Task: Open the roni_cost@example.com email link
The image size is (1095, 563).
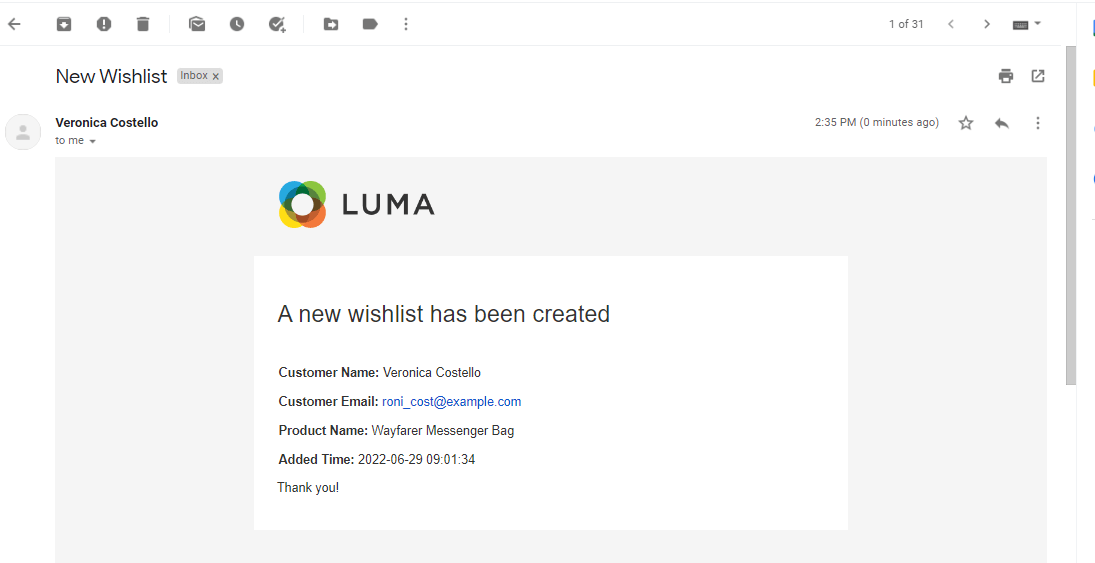Action: tap(451, 402)
